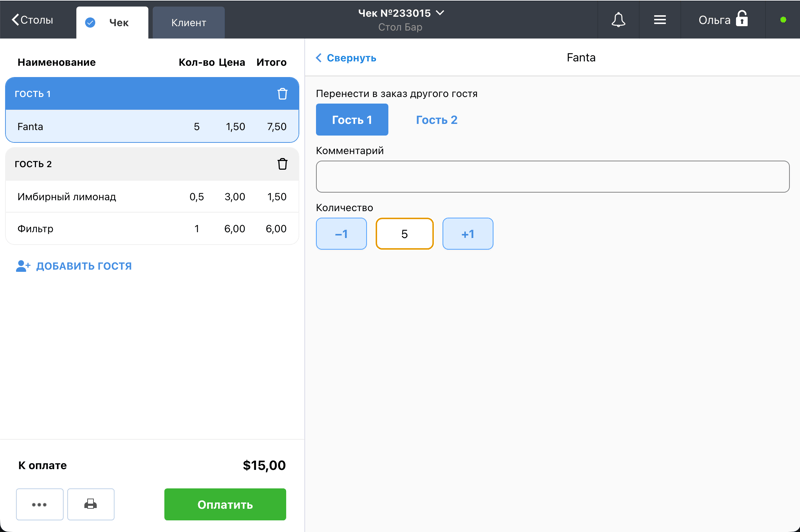
Task: Click the Ольга lock icon
Action: point(742,19)
